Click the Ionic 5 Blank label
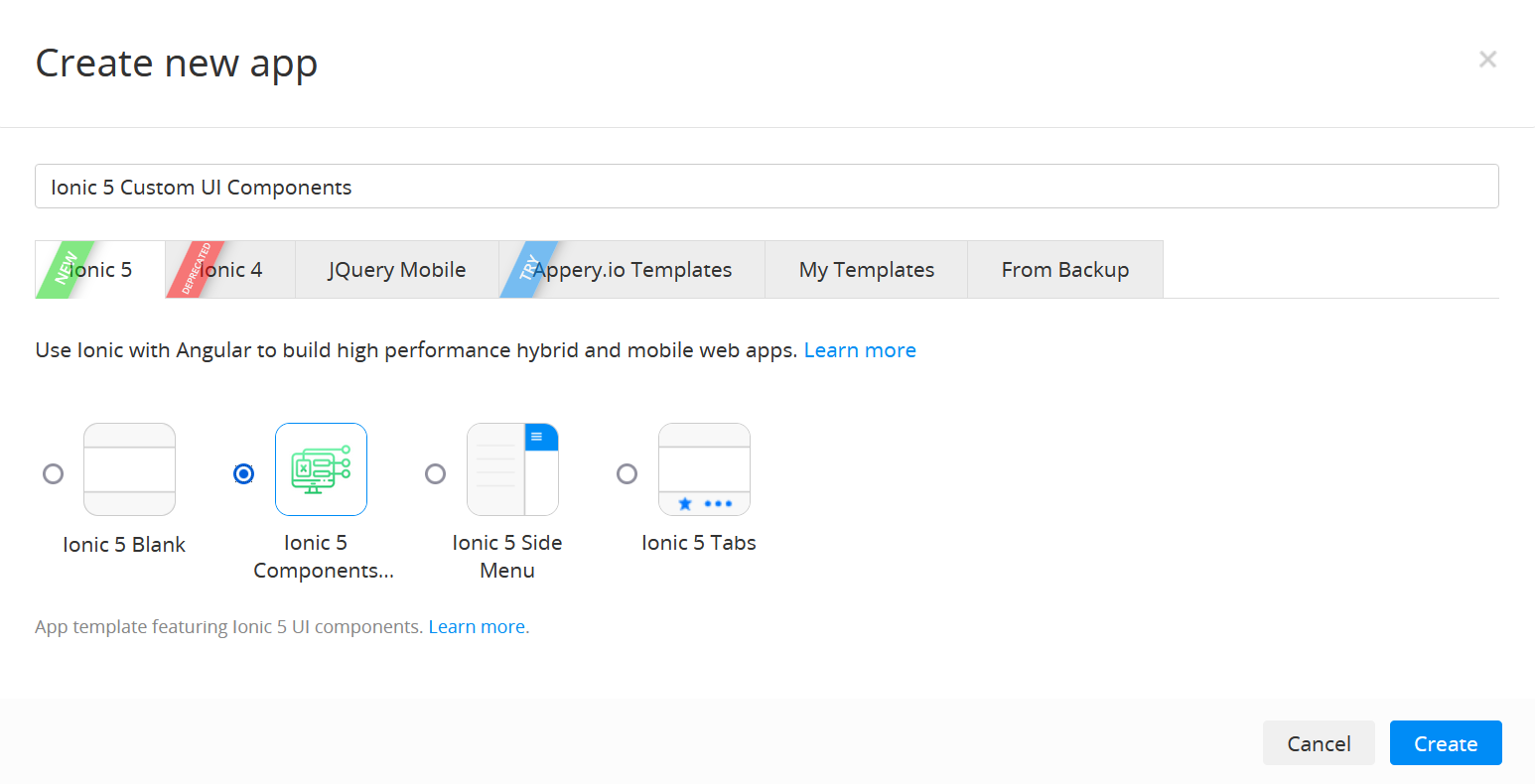Image resolution: width=1535 pixels, height=784 pixels. (x=124, y=545)
